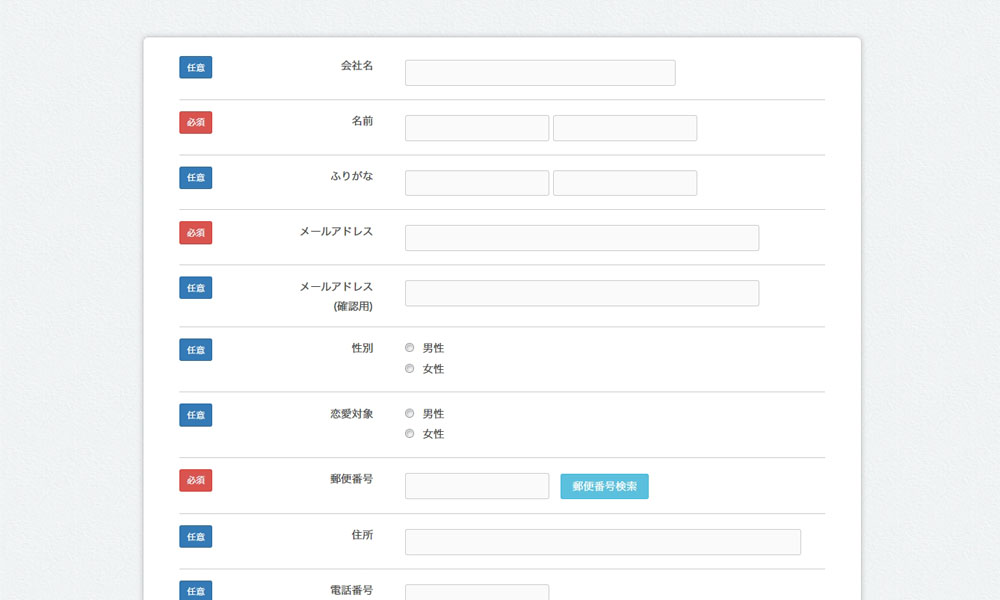Click the 性別 label text
The image size is (1000, 600).
362,348
